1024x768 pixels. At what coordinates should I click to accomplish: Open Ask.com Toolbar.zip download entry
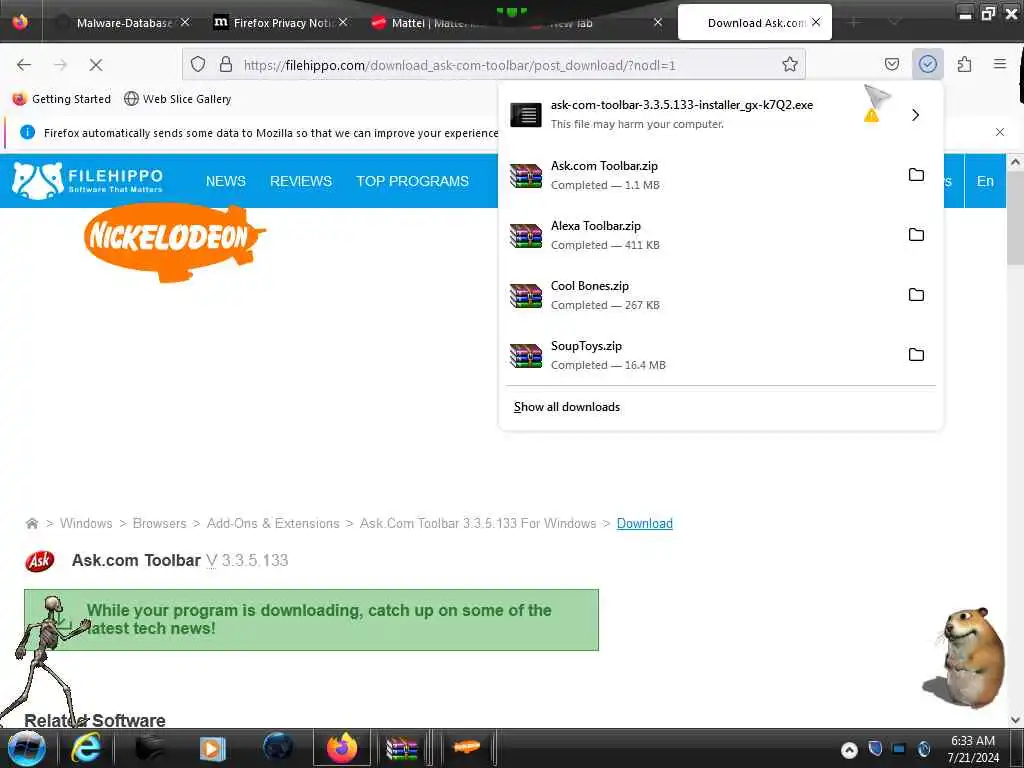pos(699,175)
